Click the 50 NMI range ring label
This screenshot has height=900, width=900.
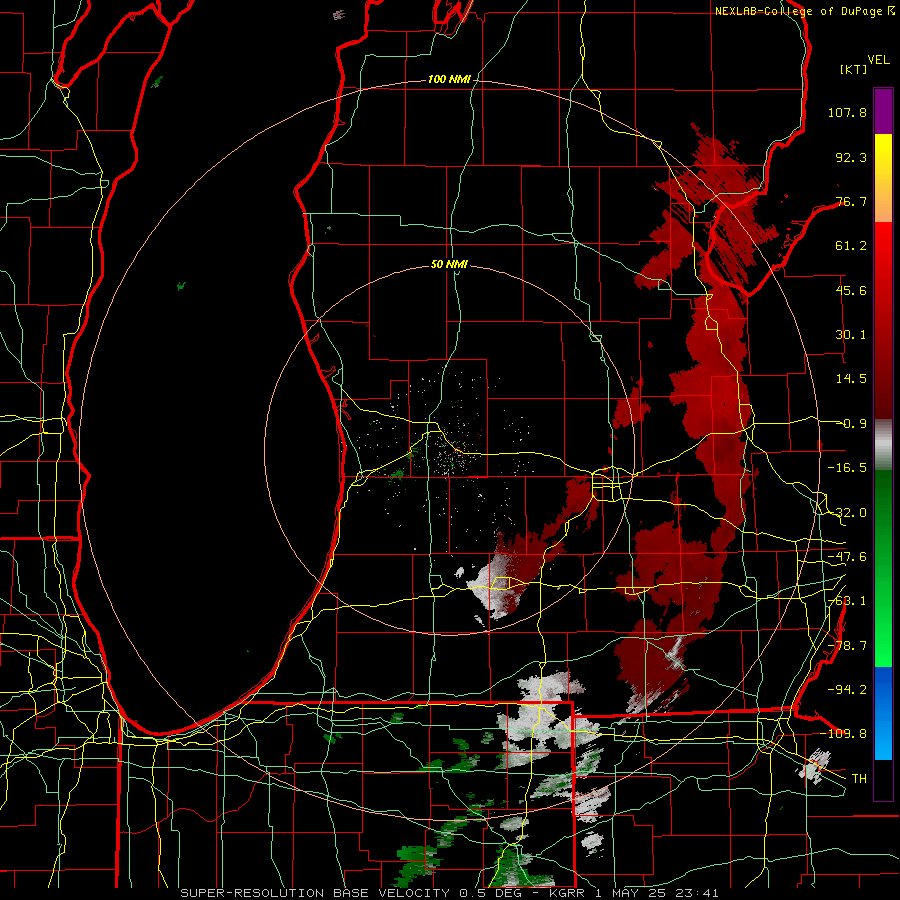(449, 265)
